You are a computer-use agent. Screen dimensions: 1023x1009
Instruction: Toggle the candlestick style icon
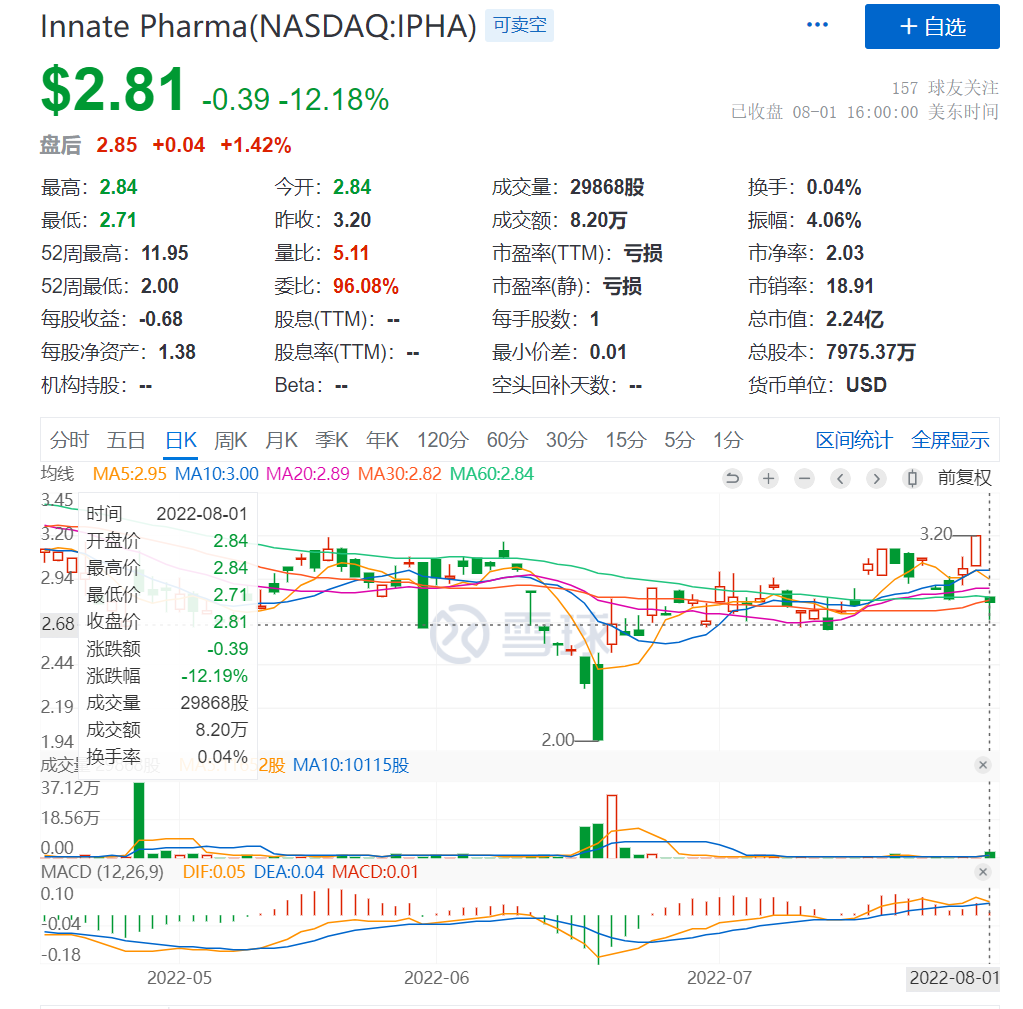click(912, 479)
